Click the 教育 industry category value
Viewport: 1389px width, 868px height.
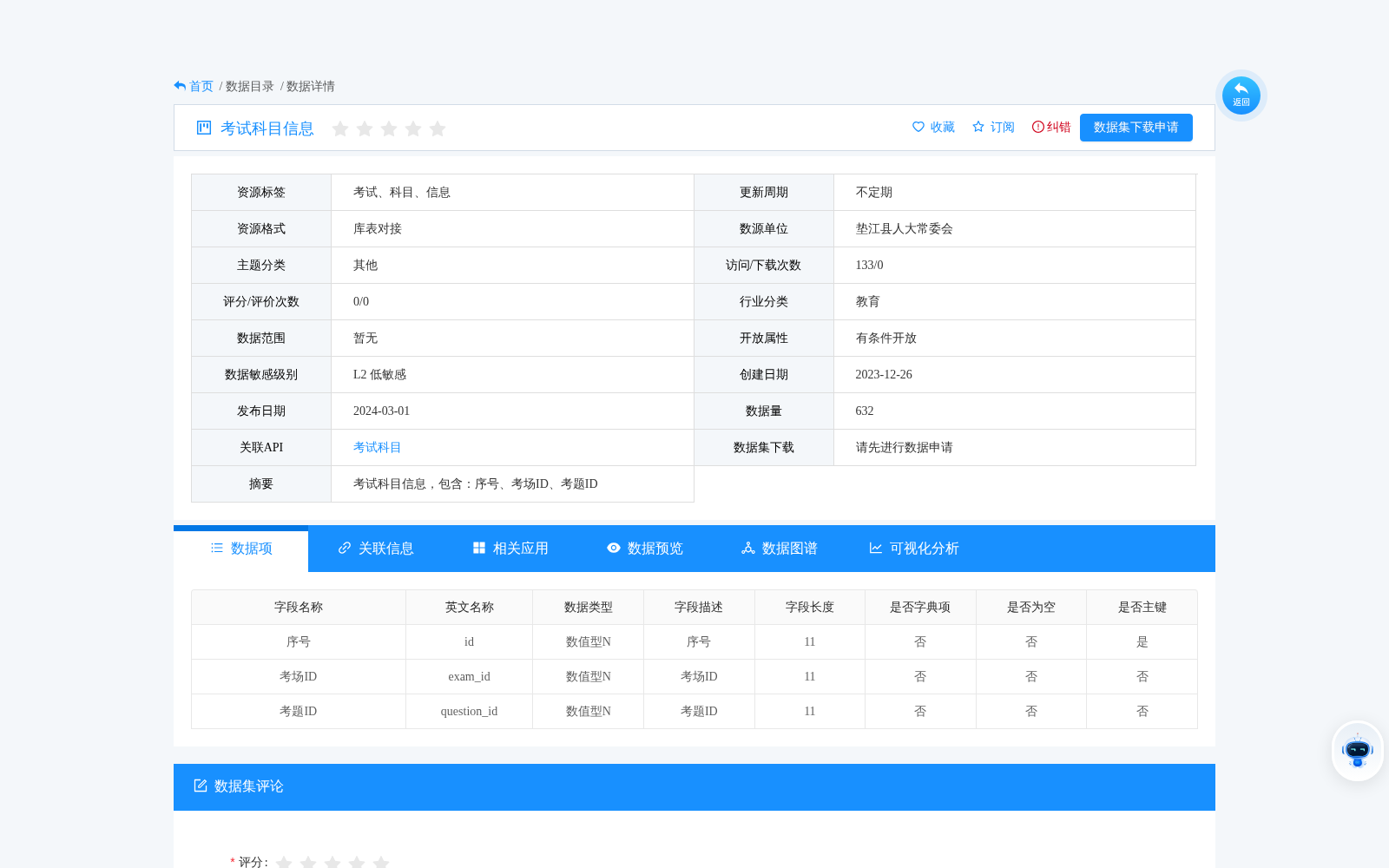click(x=868, y=302)
